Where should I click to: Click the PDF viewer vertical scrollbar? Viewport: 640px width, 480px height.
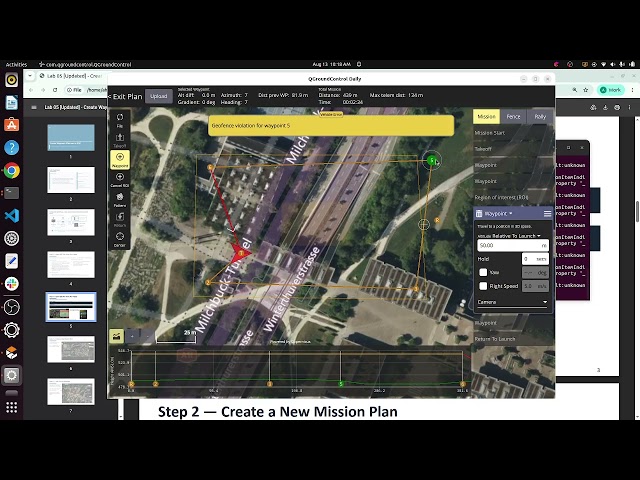[637, 211]
